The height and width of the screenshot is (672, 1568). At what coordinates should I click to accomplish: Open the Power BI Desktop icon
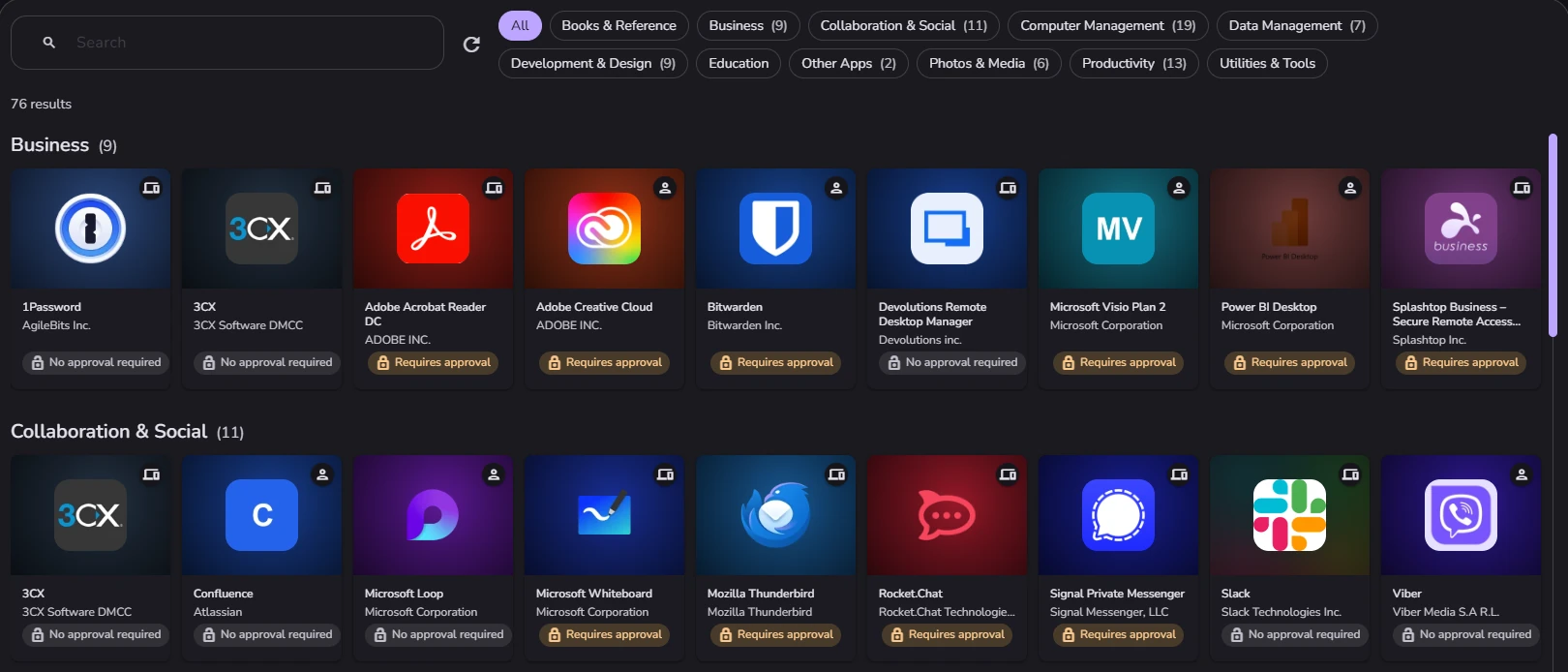(1289, 229)
